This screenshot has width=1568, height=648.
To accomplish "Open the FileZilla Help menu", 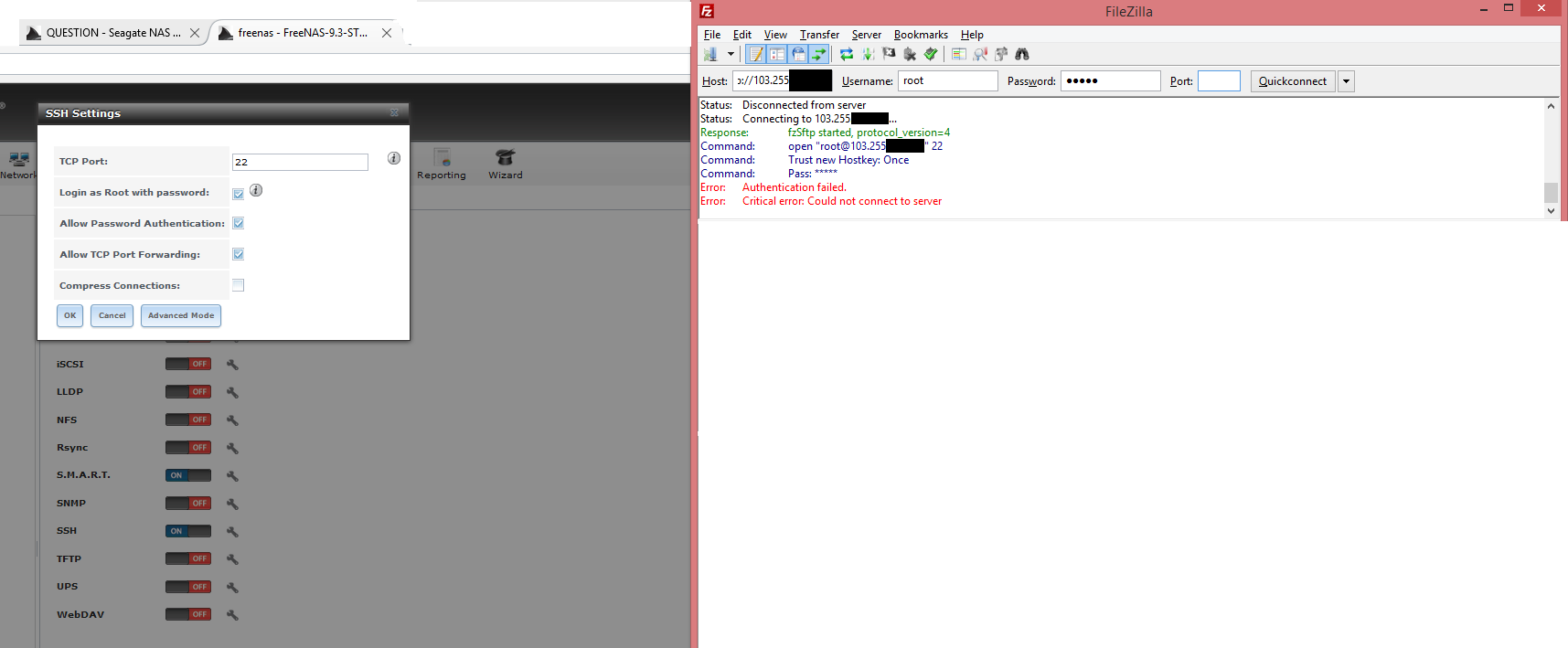I will [972, 35].
